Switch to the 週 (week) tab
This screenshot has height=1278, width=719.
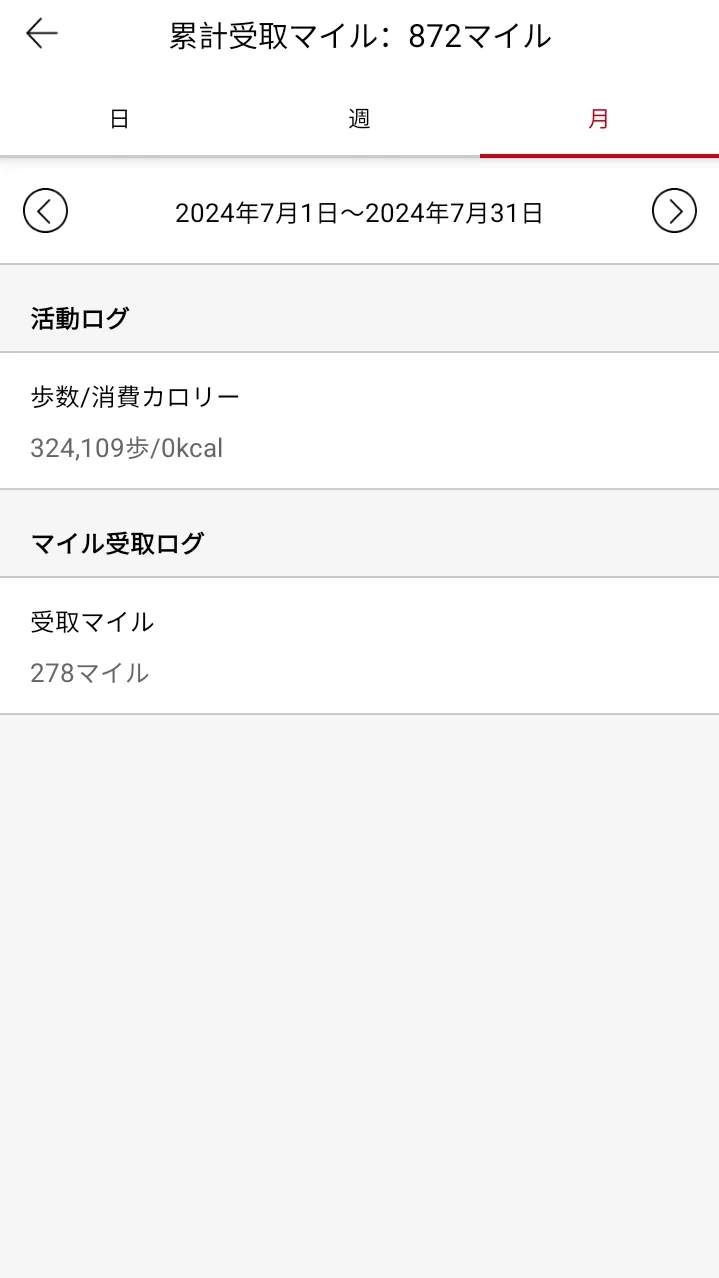(x=359, y=119)
